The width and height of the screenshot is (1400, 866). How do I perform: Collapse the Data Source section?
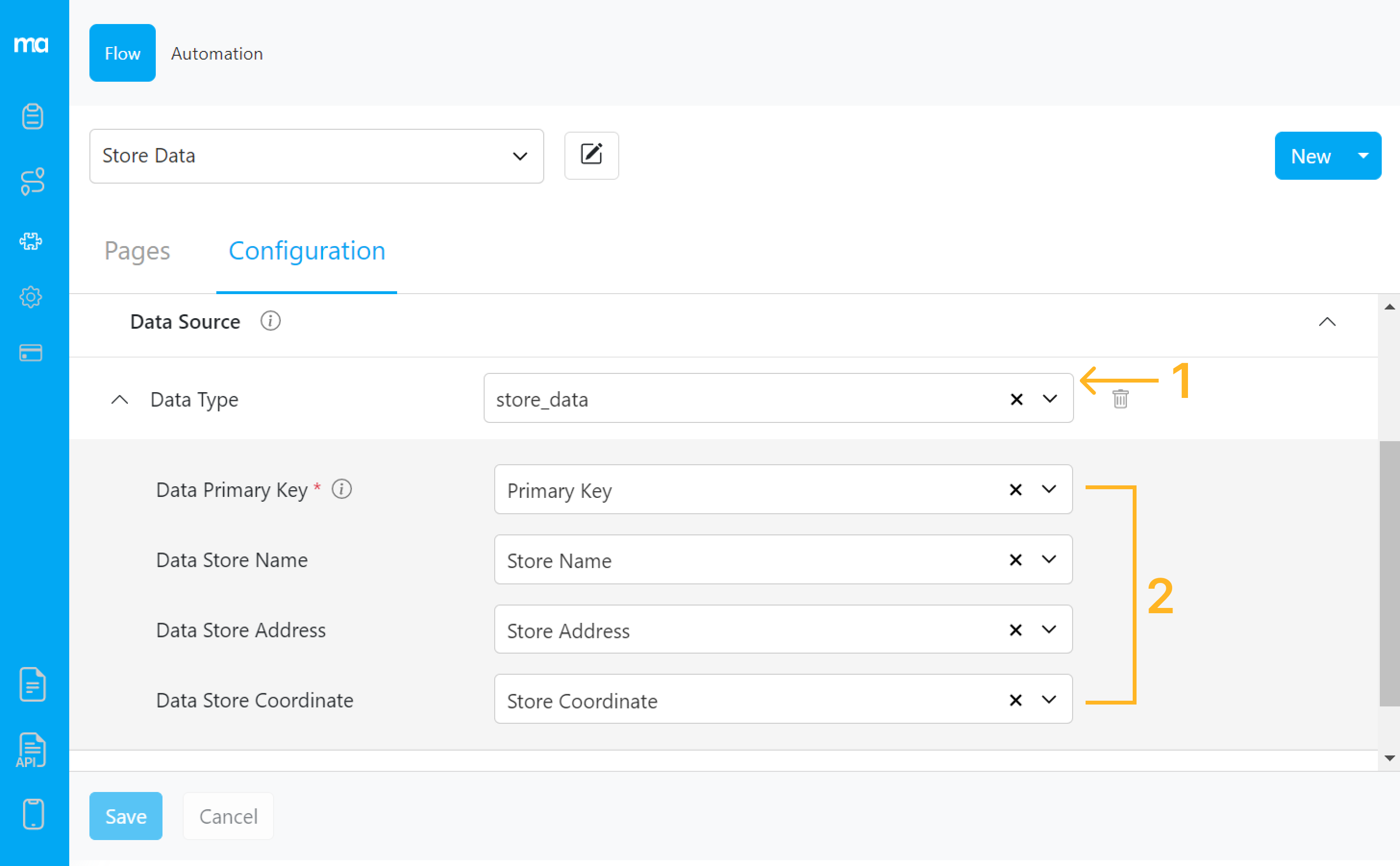click(x=1328, y=322)
